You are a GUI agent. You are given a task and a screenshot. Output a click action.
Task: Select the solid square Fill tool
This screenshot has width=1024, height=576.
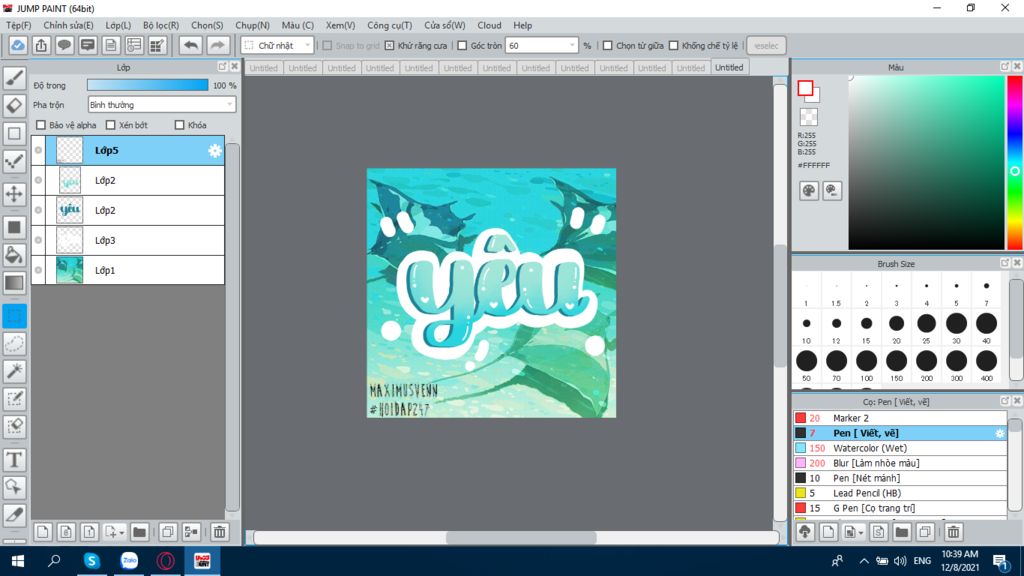click(x=14, y=227)
